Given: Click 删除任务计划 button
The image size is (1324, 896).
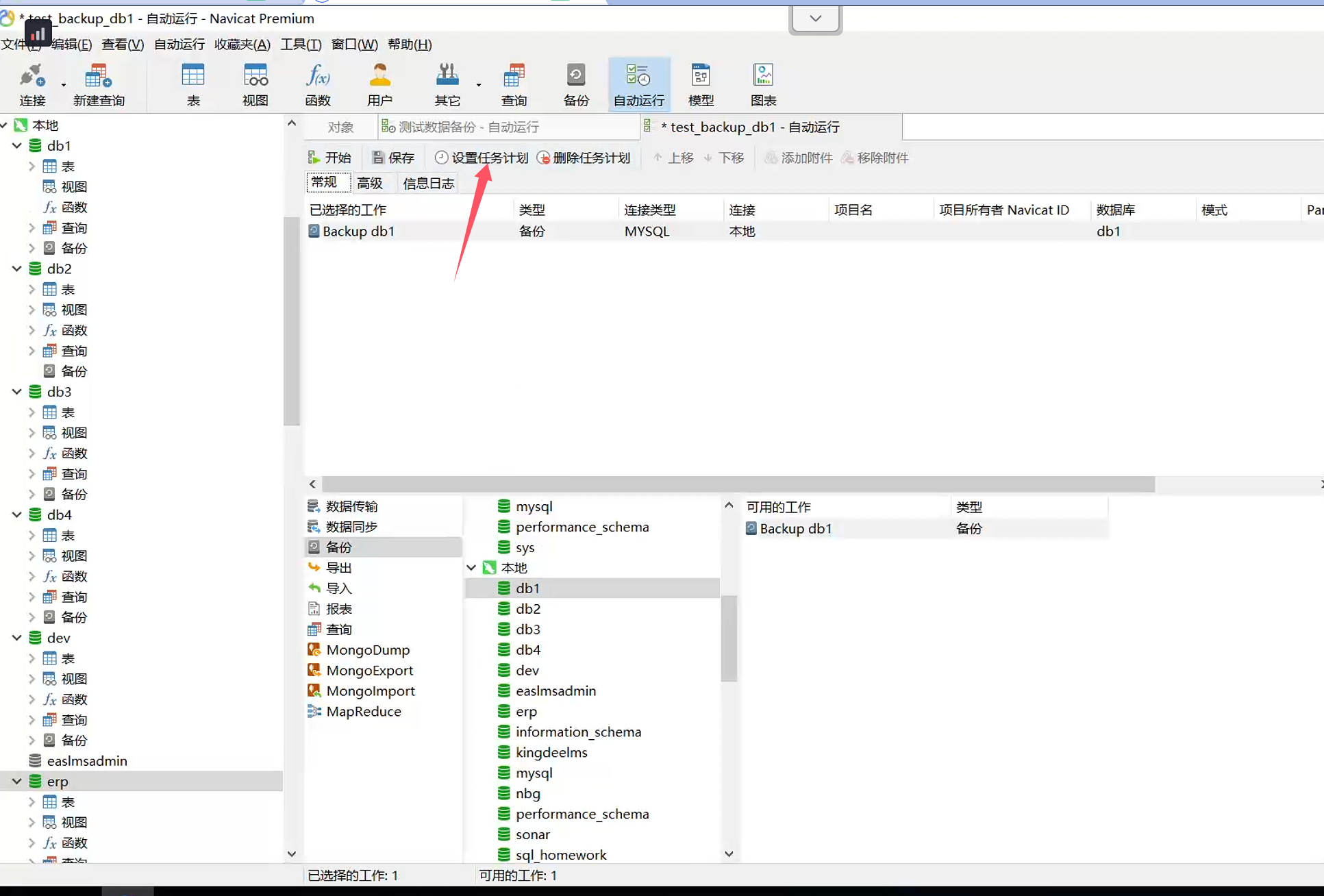Looking at the screenshot, I should pos(584,158).
